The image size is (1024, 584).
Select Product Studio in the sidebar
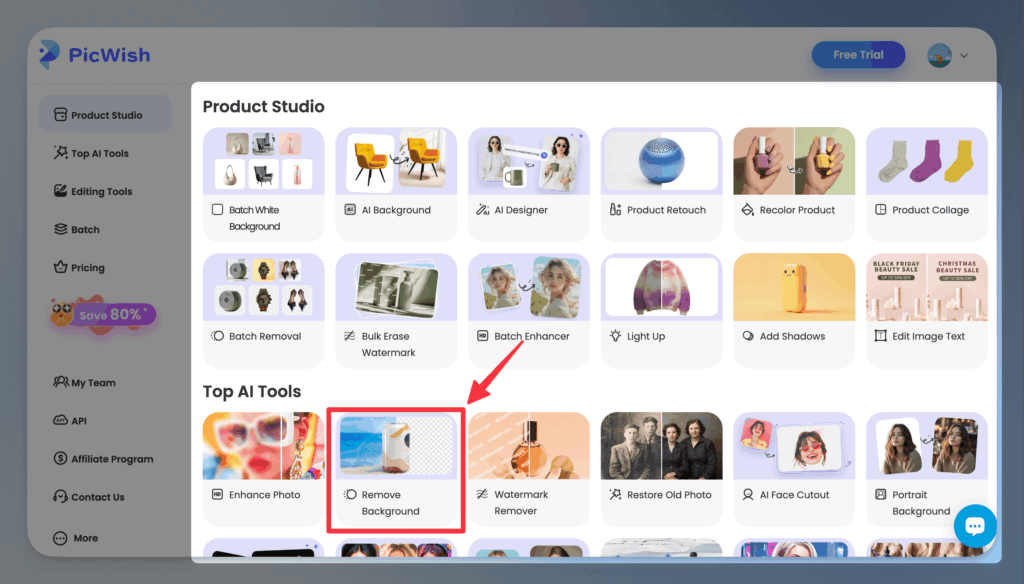click(x=105, y=115)
